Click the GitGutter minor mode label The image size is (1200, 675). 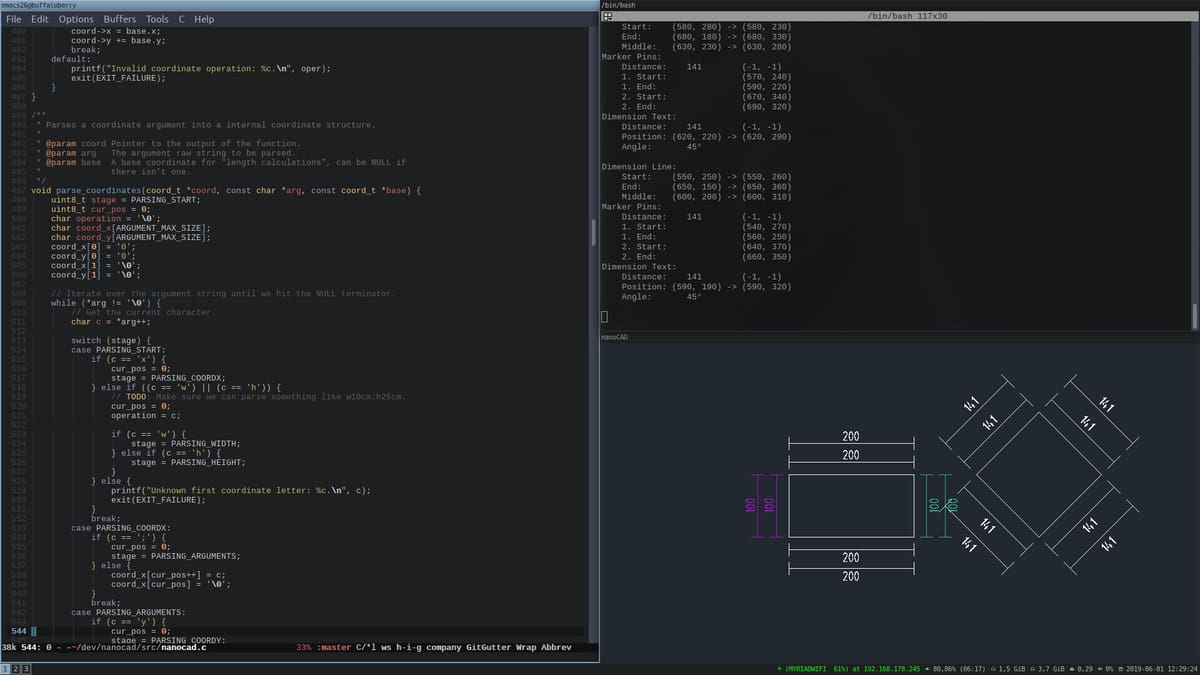pos(490,647)
